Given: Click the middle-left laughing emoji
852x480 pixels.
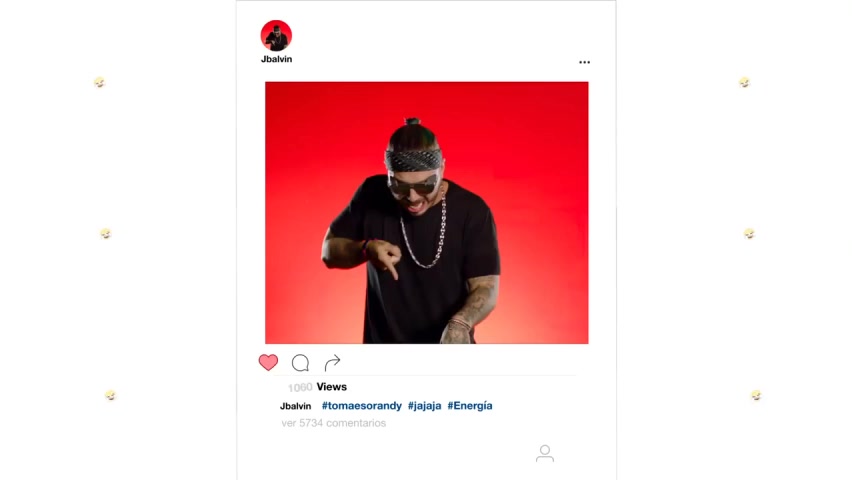Looking at the screenshot, I should point(105,233).
